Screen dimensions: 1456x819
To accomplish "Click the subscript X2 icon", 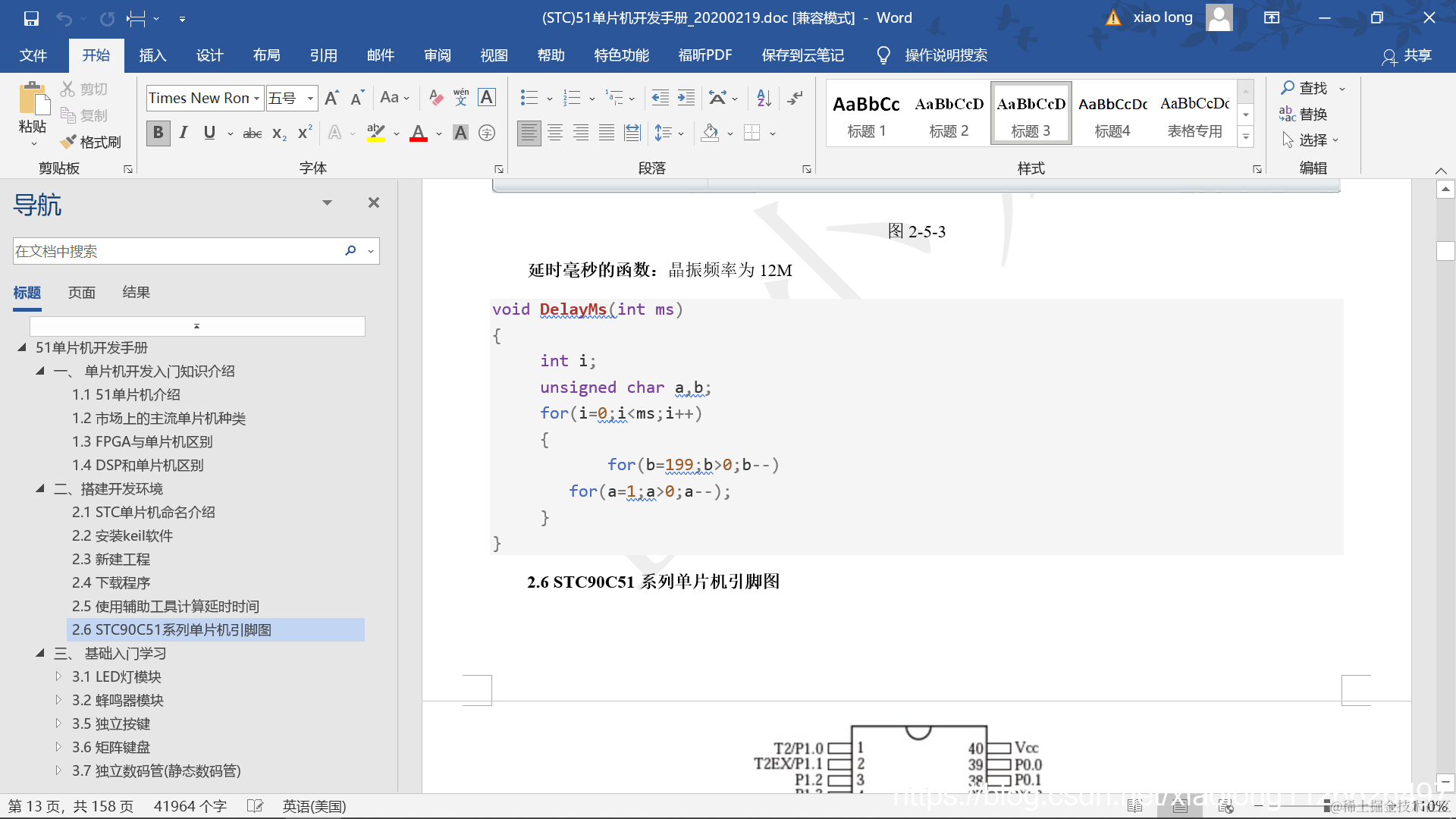I will point(279,133).
